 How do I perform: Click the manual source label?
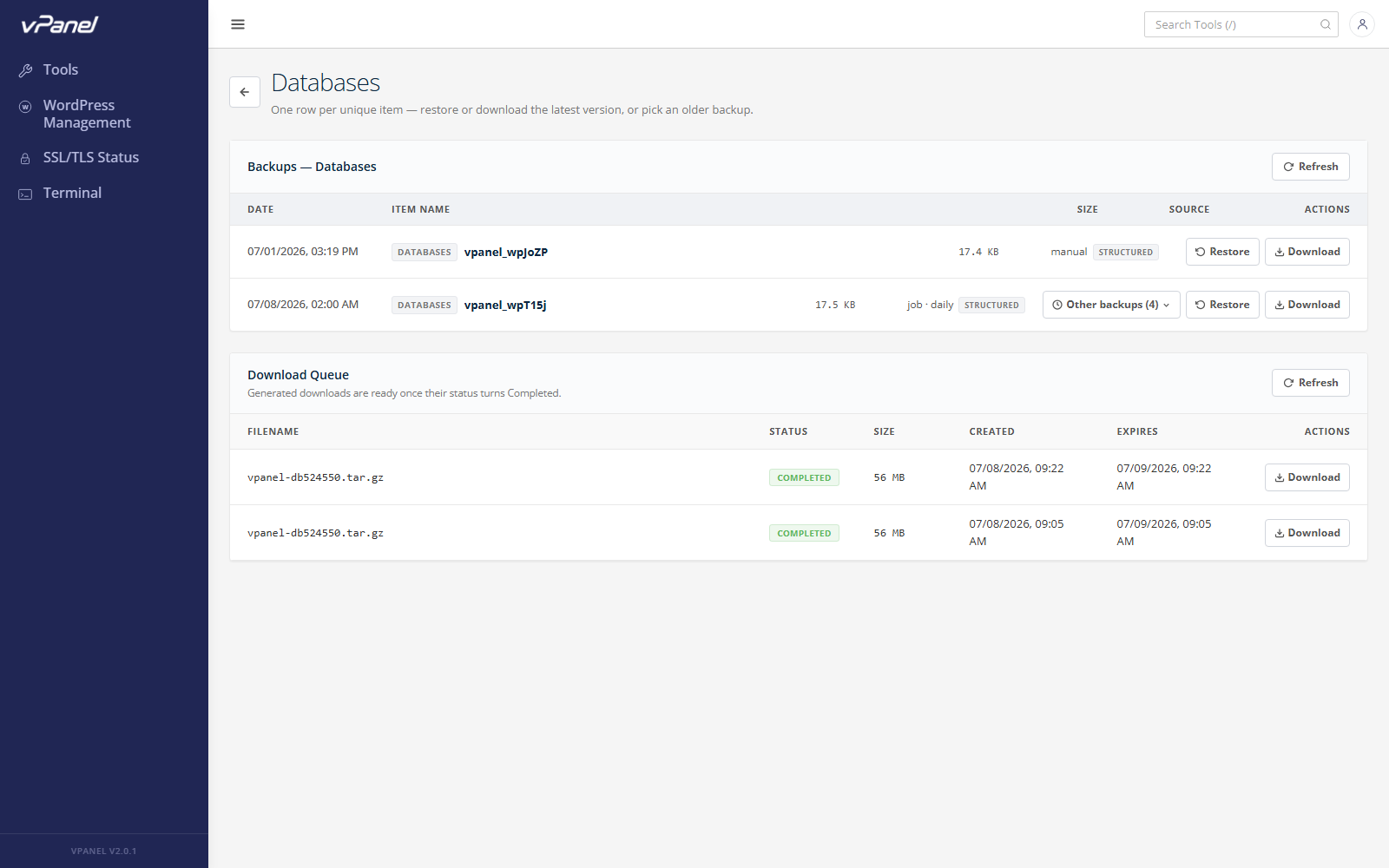coord(1069,252)
